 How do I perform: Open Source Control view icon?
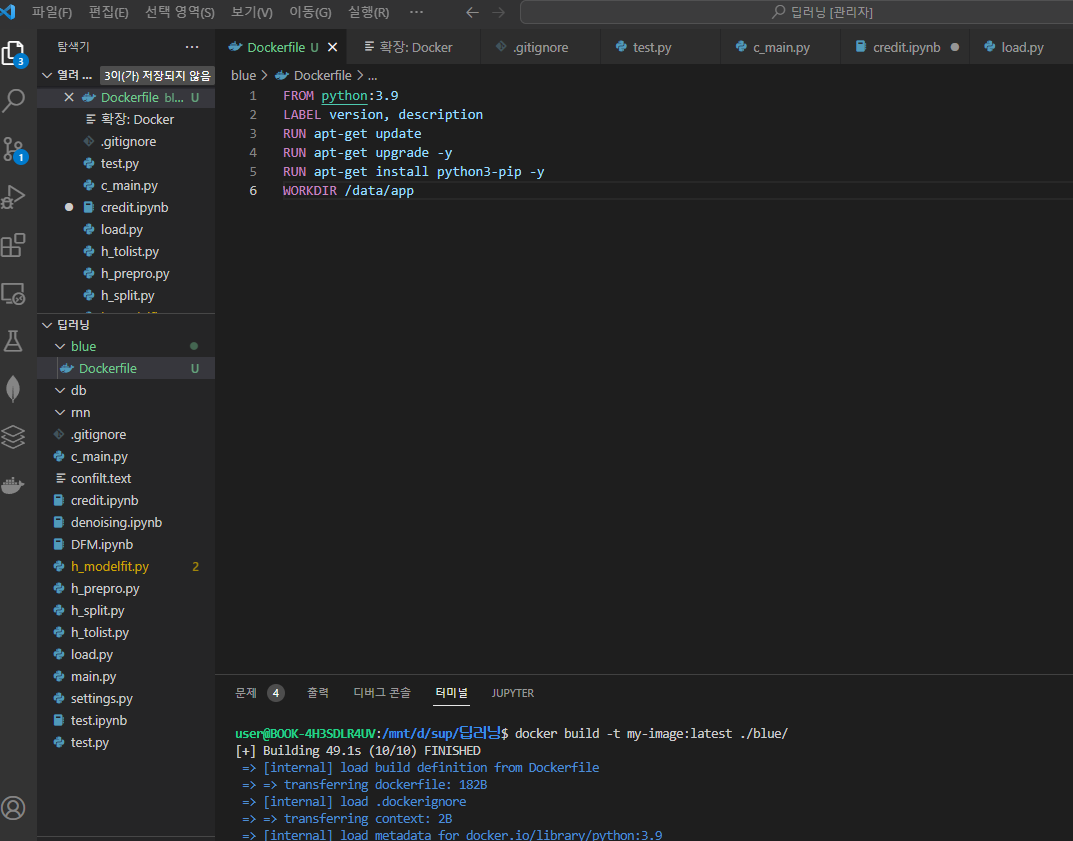point(14,149)
